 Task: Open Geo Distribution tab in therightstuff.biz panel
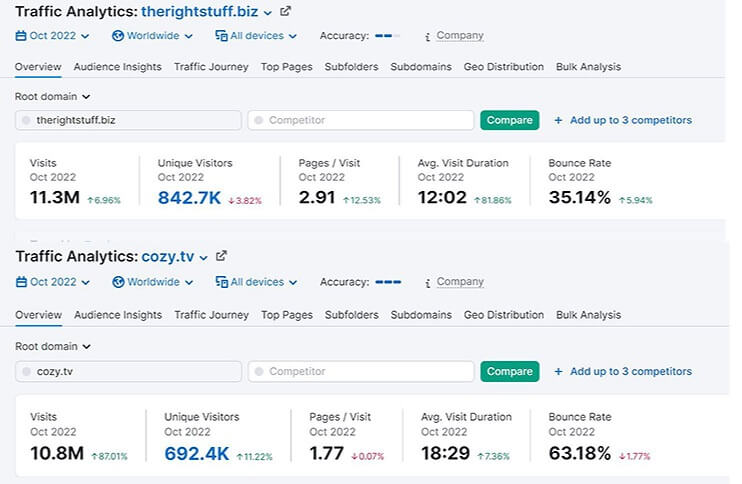[x=504, y=67]
